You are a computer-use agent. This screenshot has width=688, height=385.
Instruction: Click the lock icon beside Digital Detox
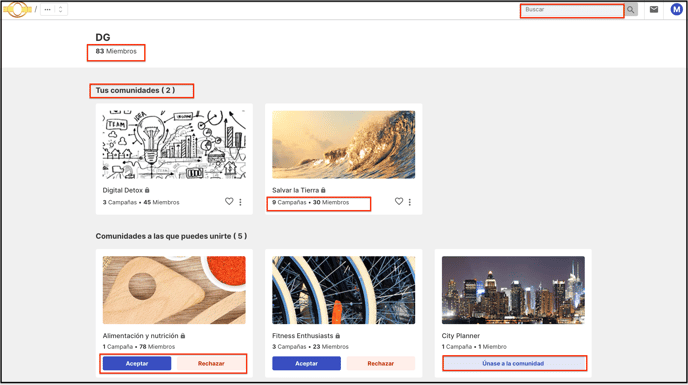(x=147, y=190)
